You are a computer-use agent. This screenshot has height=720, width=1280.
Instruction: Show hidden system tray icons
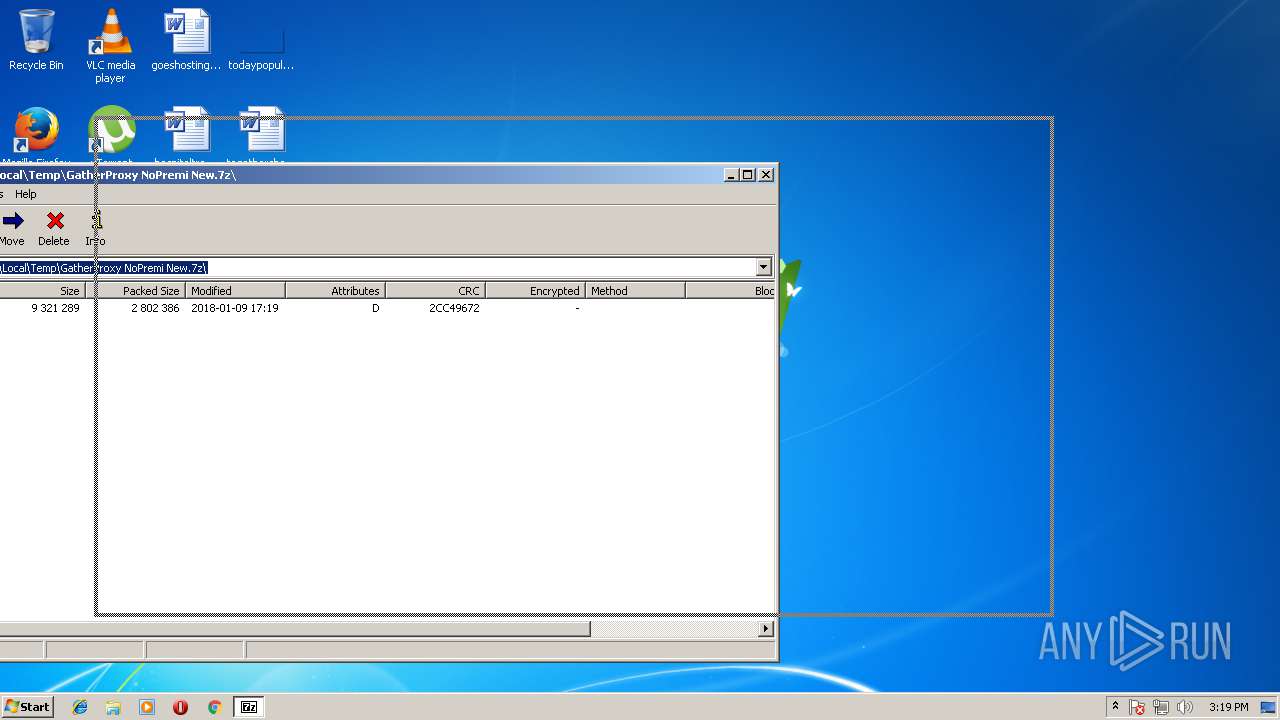[1115, 707]
